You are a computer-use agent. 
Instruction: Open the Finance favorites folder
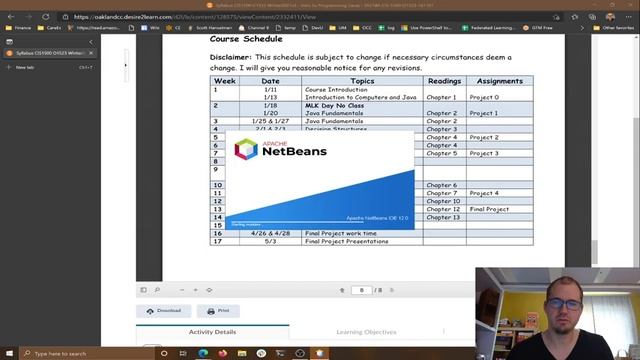[18, 28]
